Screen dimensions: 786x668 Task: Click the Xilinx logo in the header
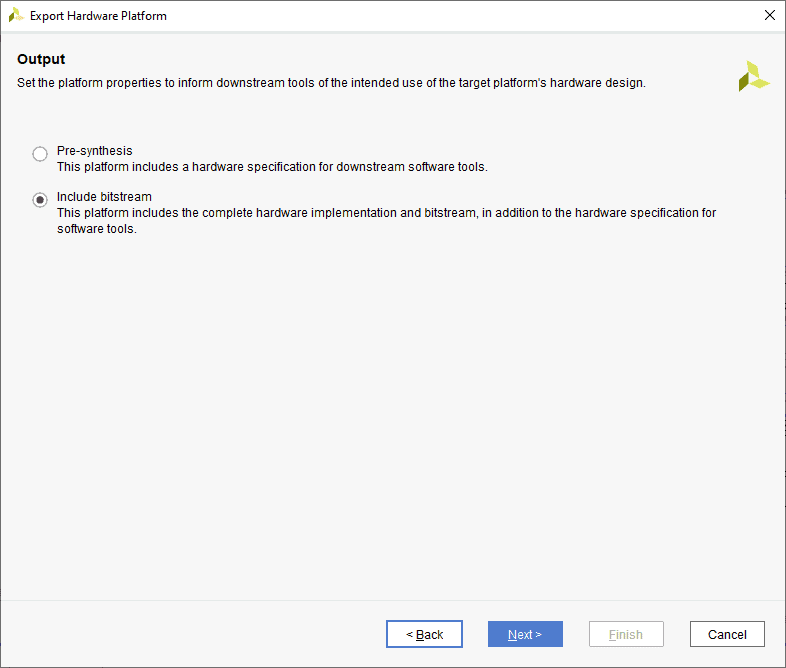pyautogui.click(x=753, y=76)
